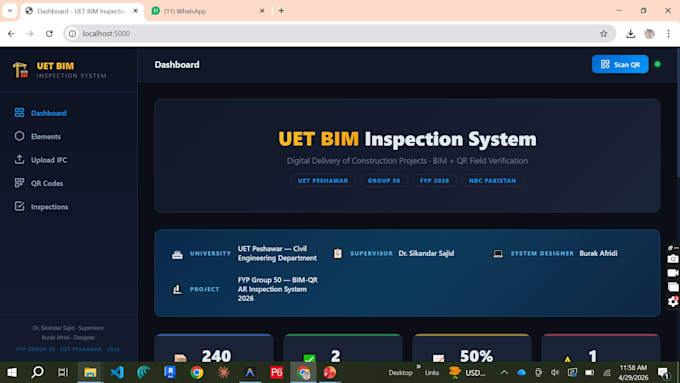
Task: Open the volume control in system tray
Action: pos(555,372)
